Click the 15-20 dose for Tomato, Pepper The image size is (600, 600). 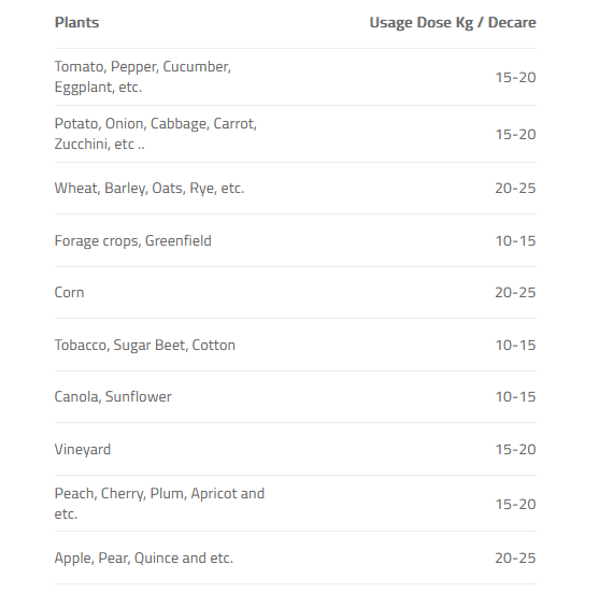point(516,77)
